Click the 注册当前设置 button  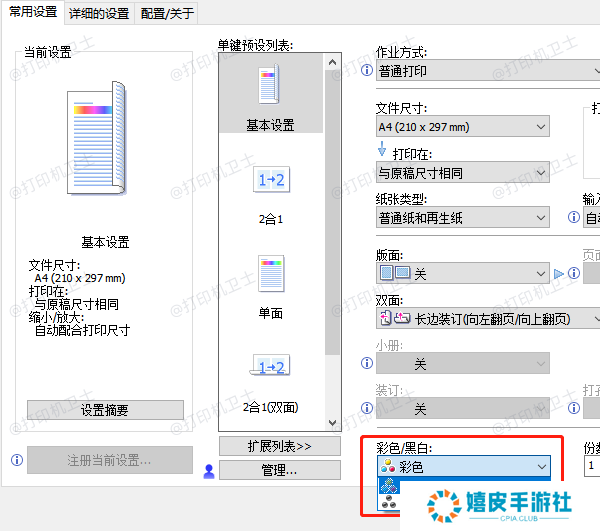pyautogui.click(x=109, y=460)
